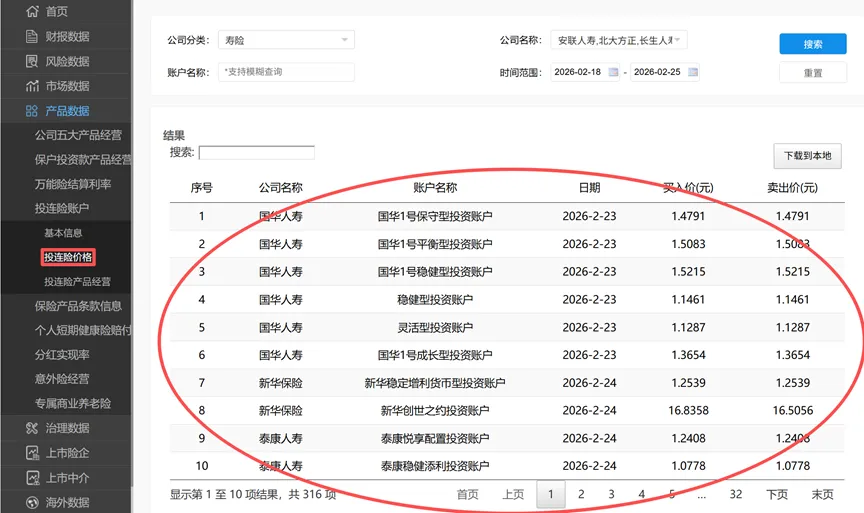
Task: Select 个人短期健康险赔付 submenu item
Action: click(x=83, y=330)
